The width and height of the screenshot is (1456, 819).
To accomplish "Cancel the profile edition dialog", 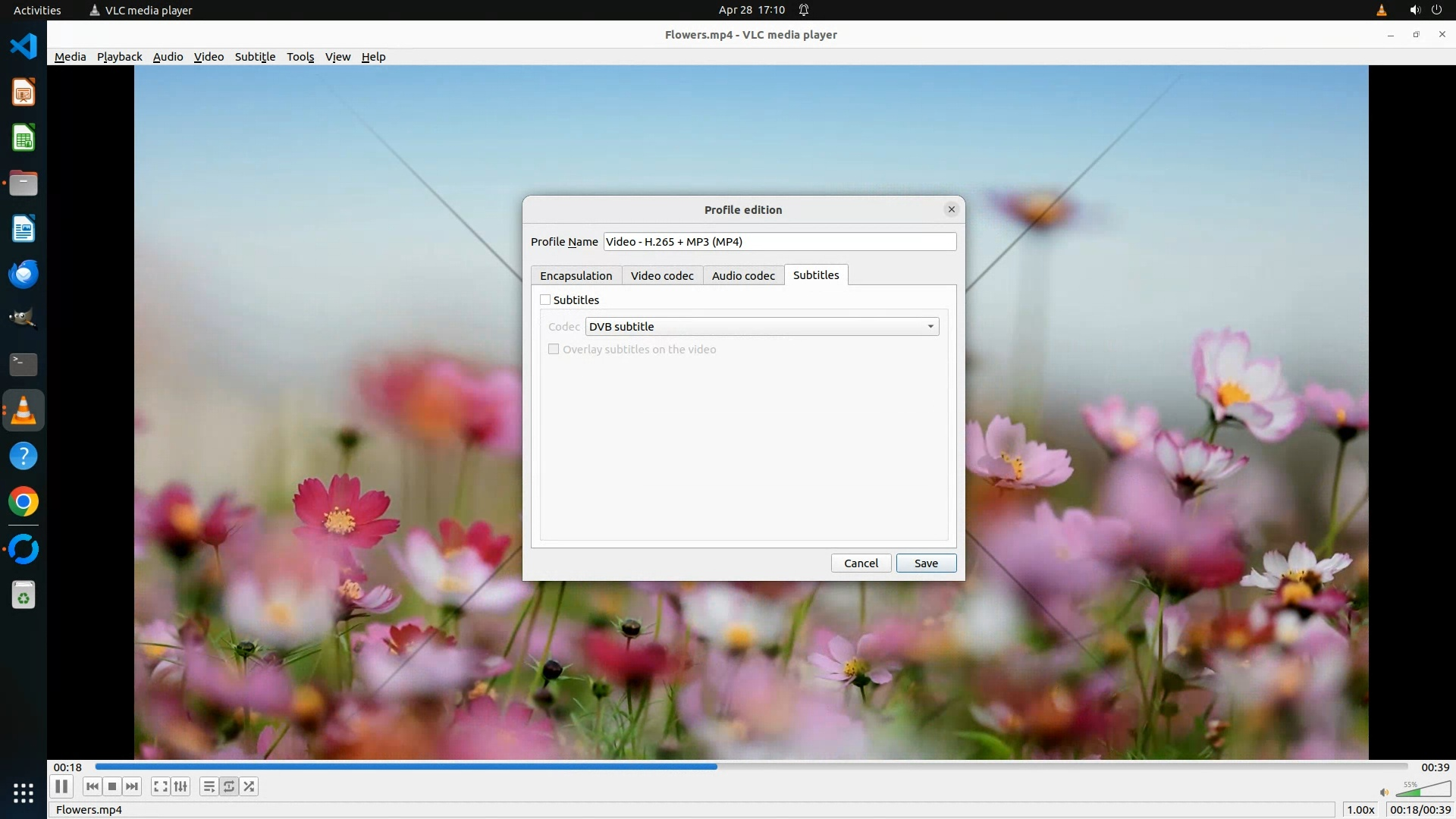I will coord(861,563).
